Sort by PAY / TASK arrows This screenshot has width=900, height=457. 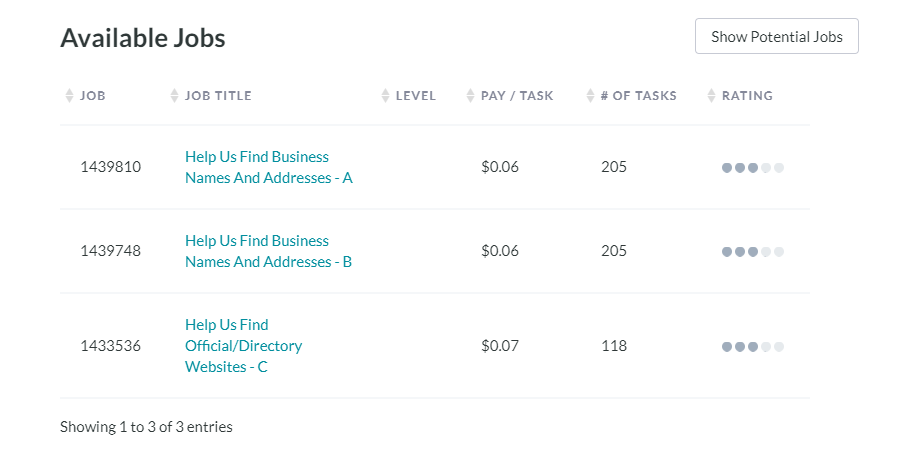471,96
